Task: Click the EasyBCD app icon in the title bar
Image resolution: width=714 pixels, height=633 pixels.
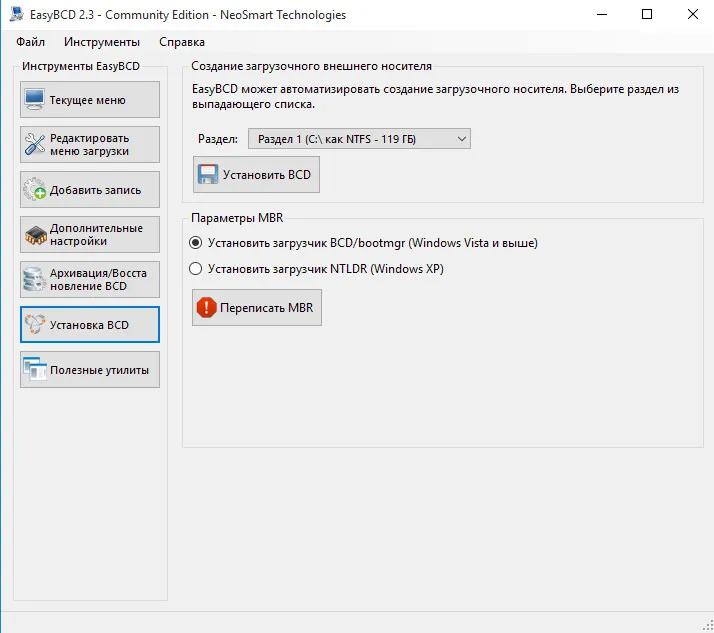Action: point(17,14)
